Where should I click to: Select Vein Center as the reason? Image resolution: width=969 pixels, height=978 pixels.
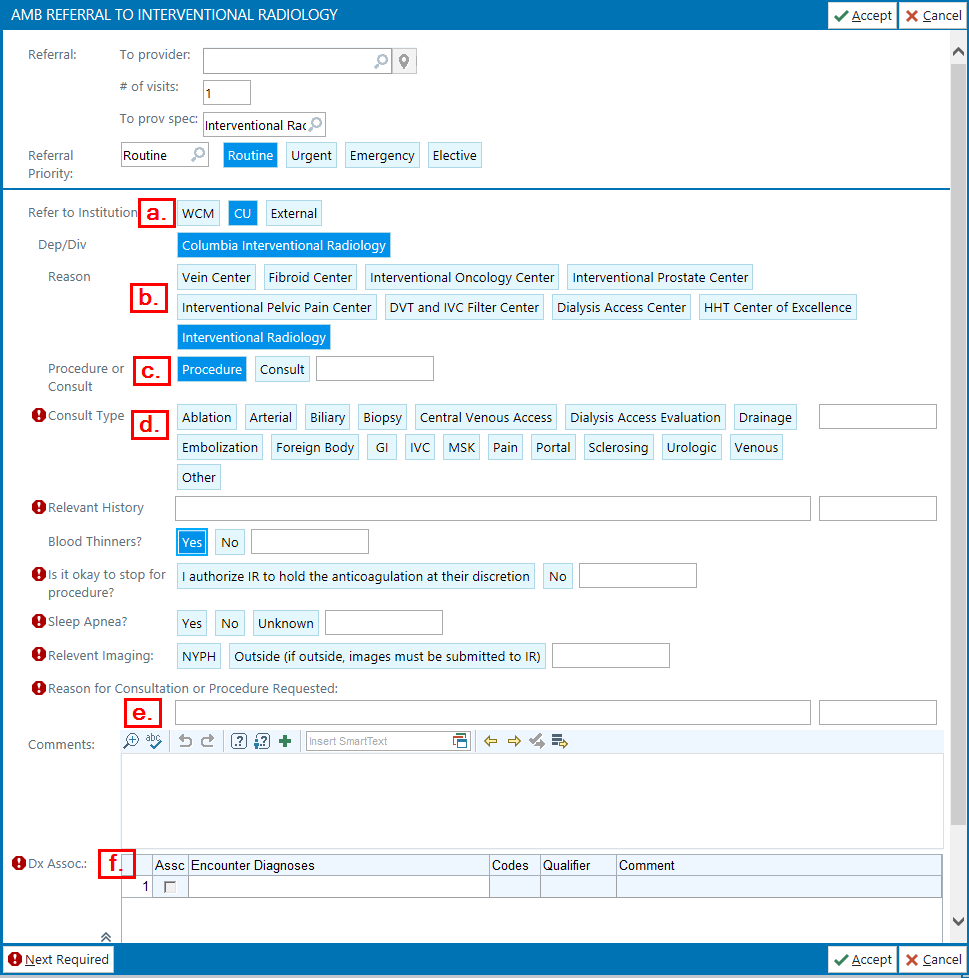coord(216,277)
